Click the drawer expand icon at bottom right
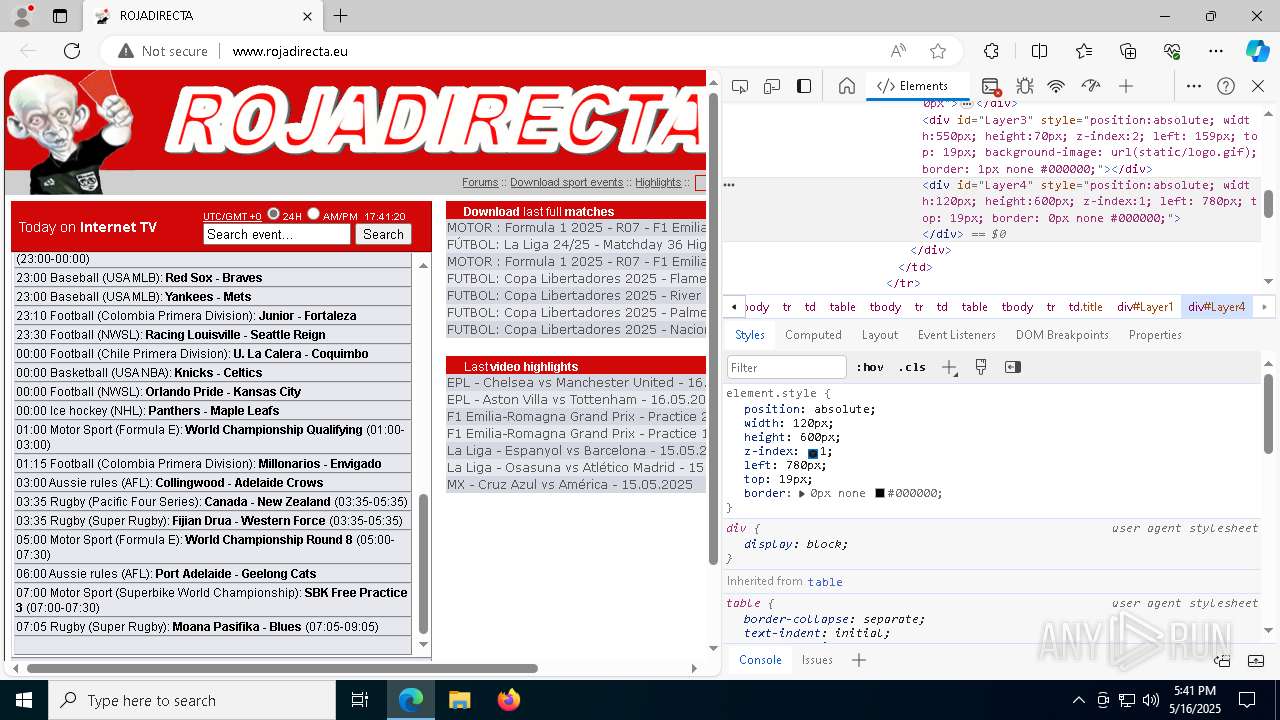 1256,660
